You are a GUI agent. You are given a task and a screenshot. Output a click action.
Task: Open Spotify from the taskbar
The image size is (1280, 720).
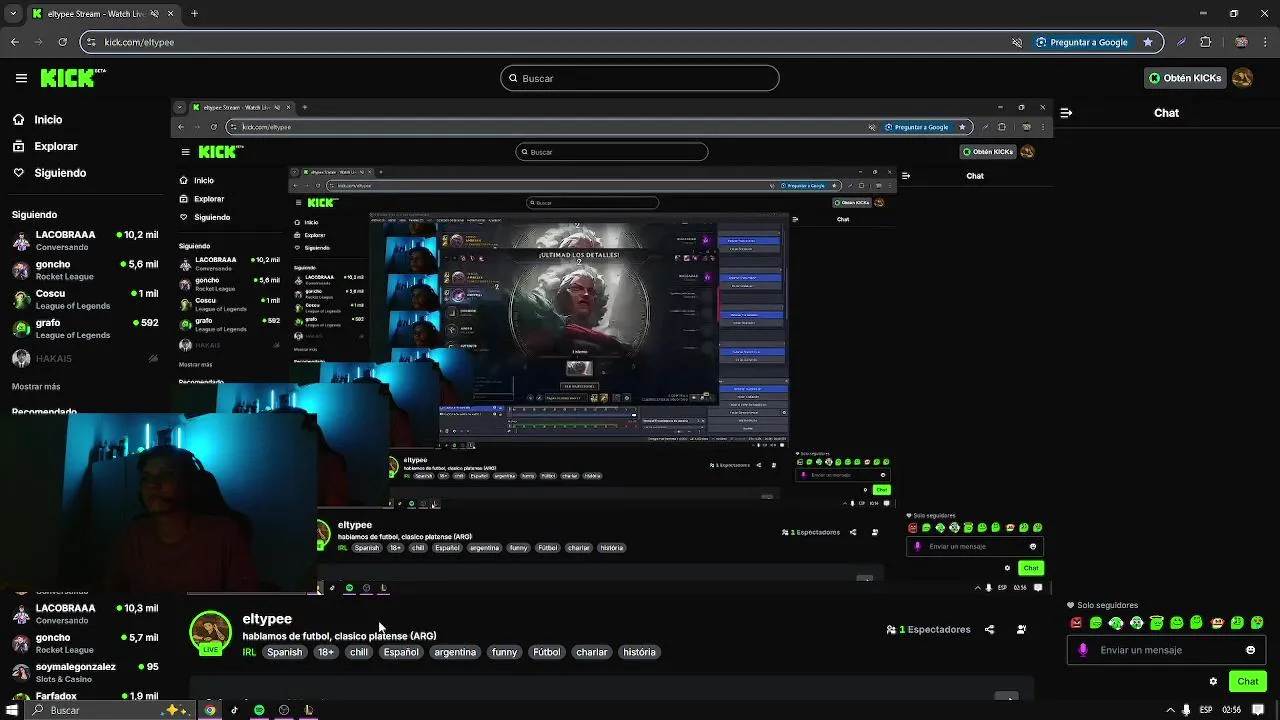pyautogui.click(x=259, y=710)
